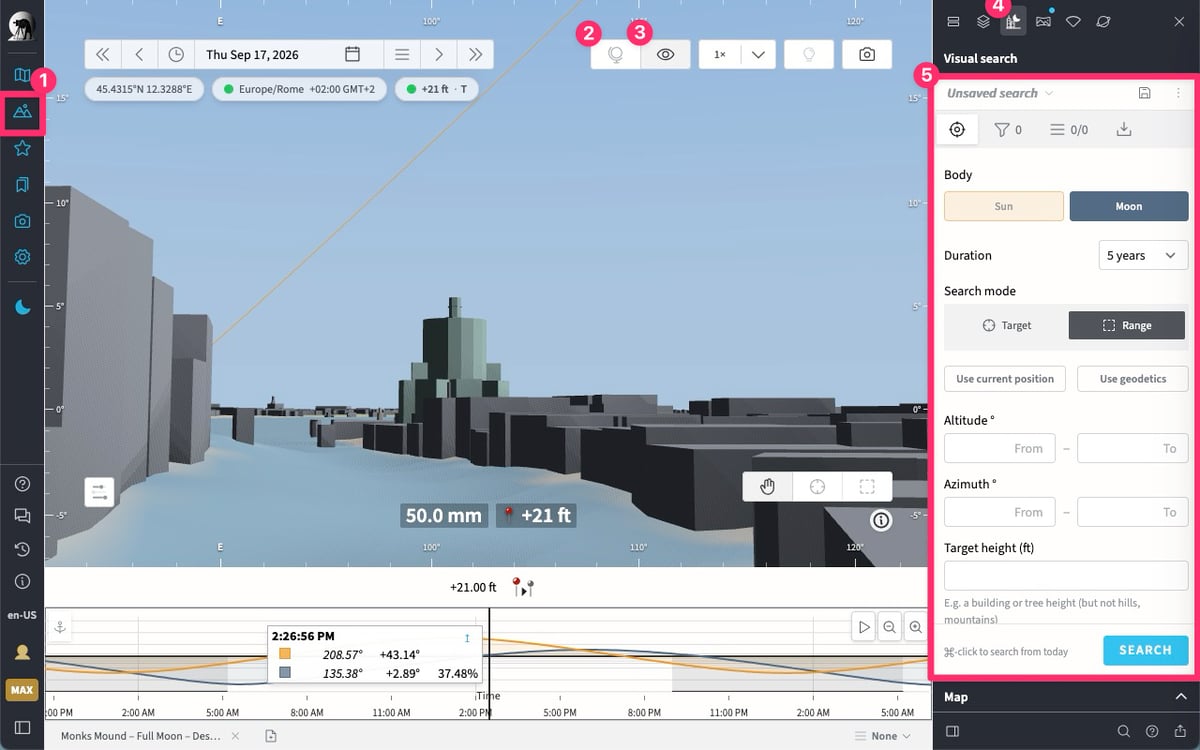Open help question mark in the left sidebar
The width and height of the screenshot is (1200, 750).
(22, 484)
